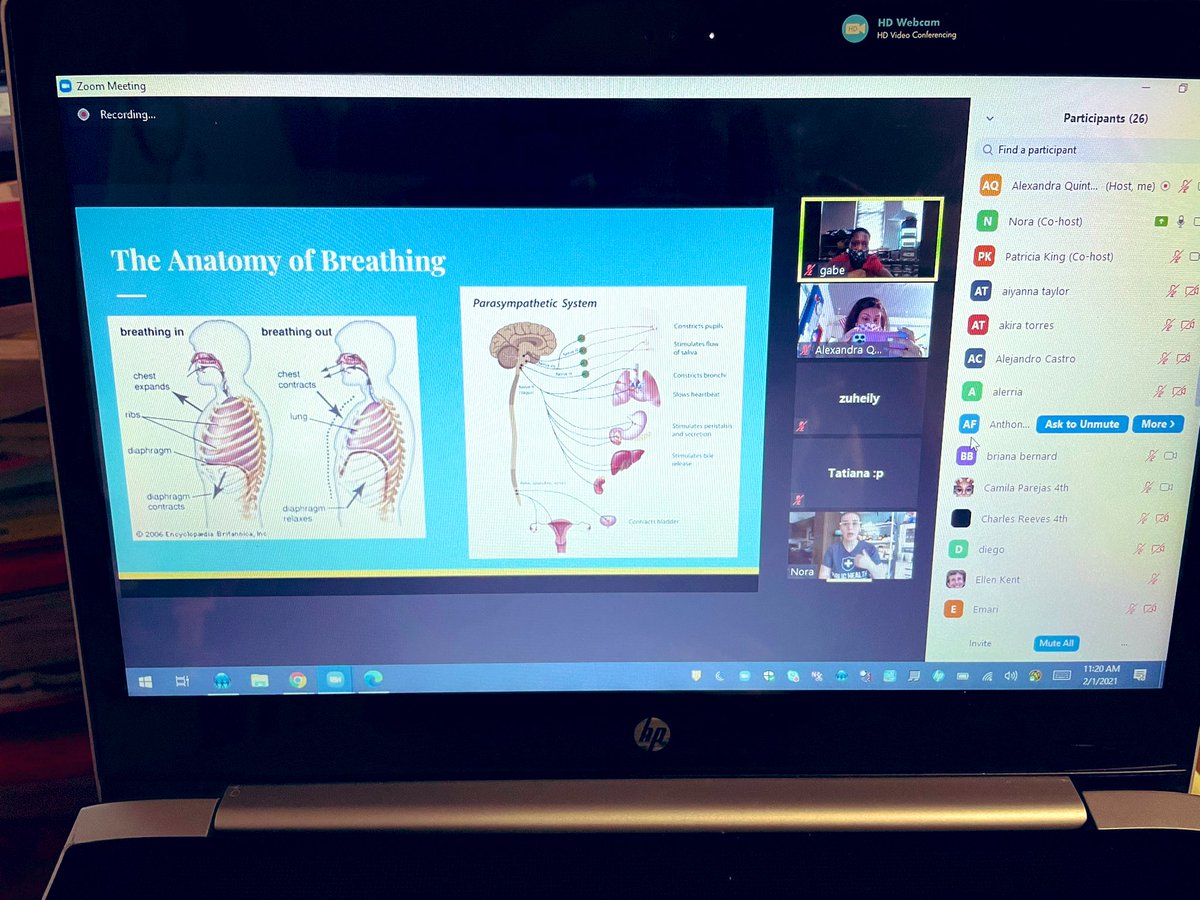Click akira torres's red AT avatar
The width and height of the screenshot is (1200, 900).
(x=977, y=325)
